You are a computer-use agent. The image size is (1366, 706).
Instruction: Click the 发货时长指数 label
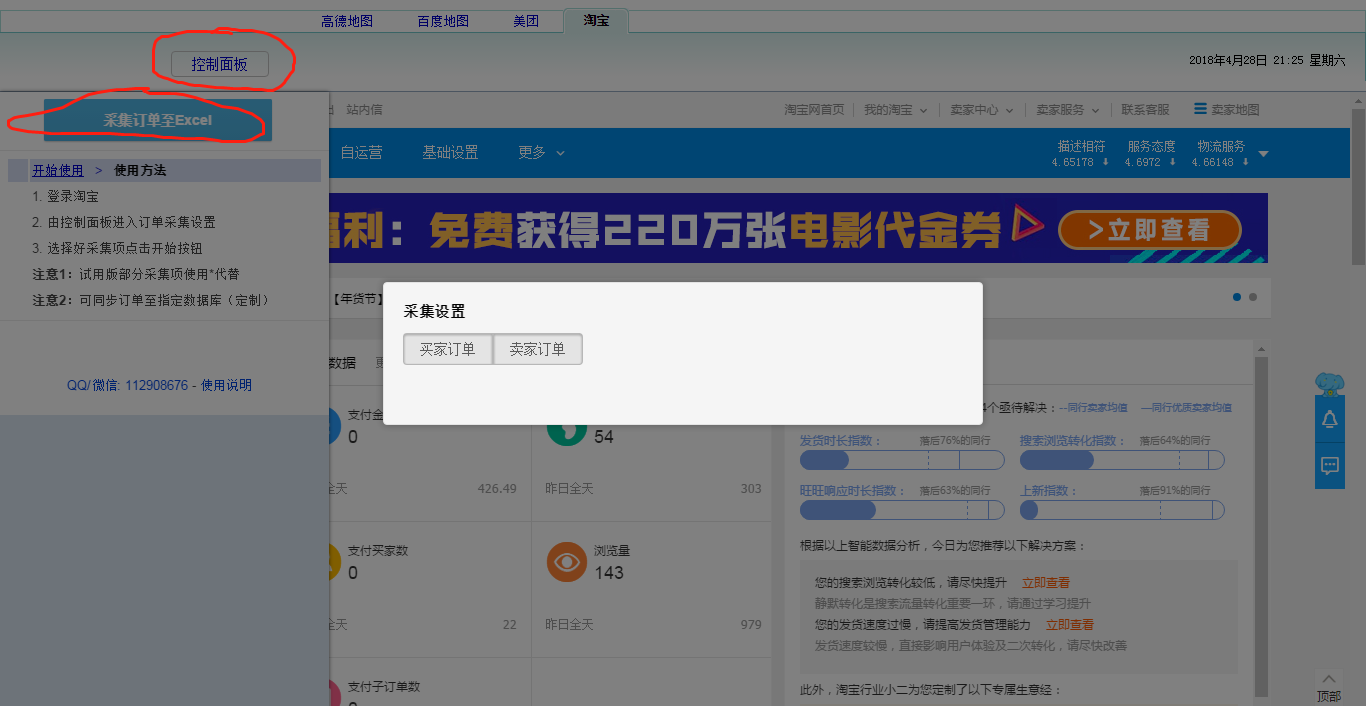[x=841, y=441]
